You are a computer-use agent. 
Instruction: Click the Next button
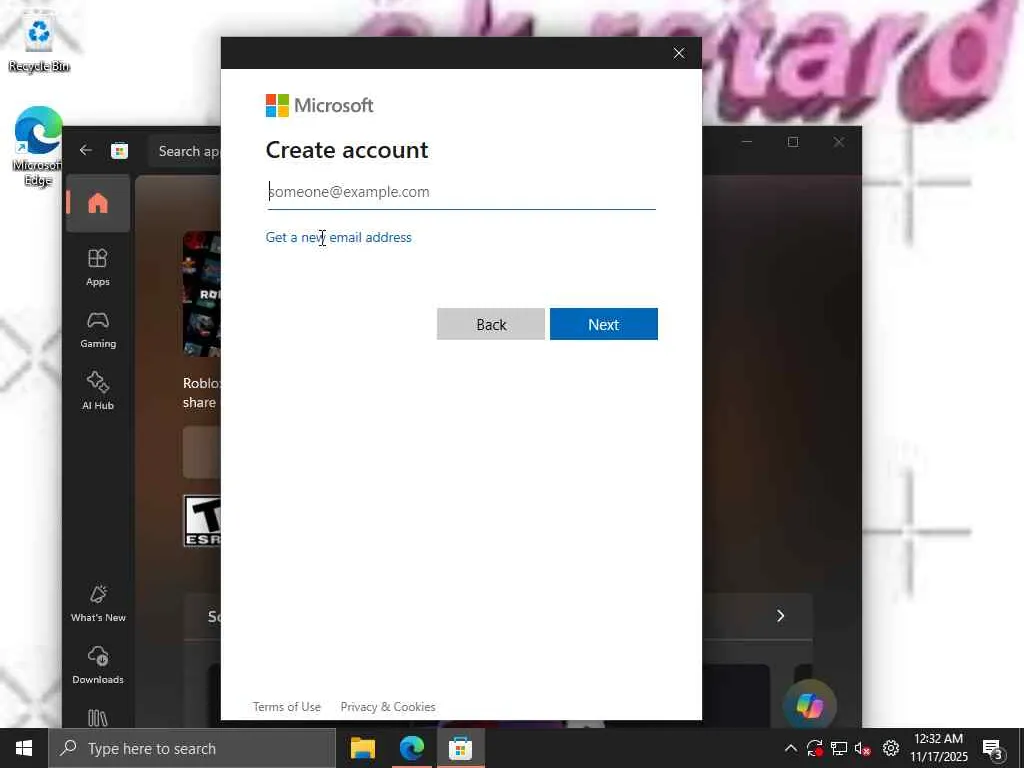coord(603,324)
